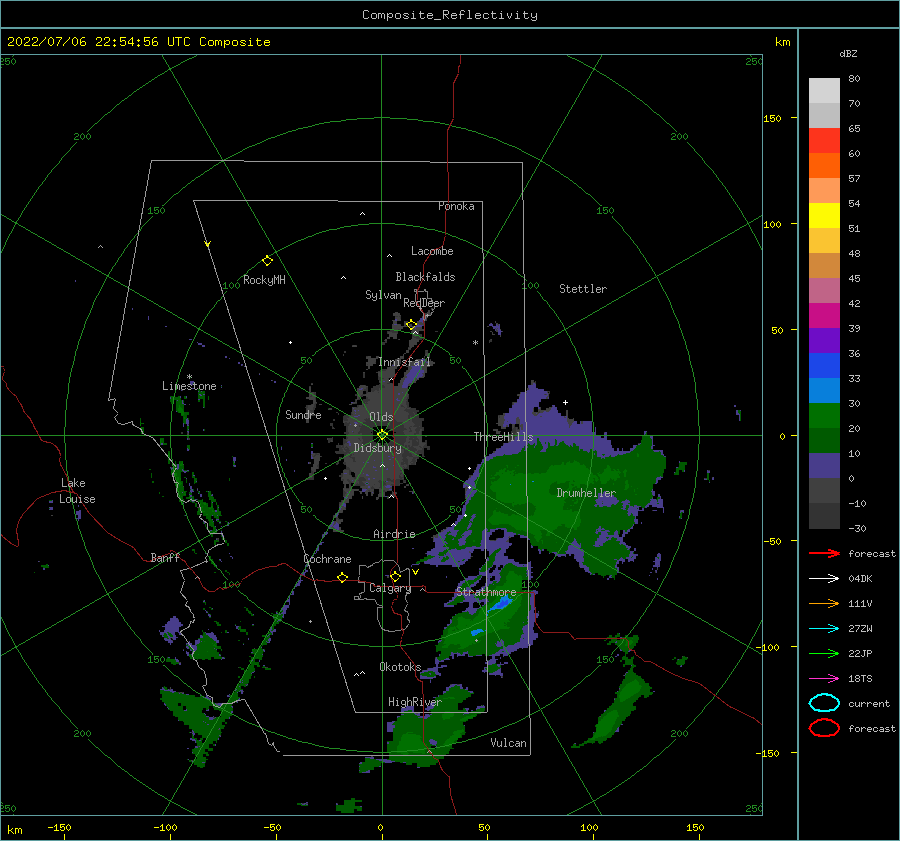This screenshot has height=841, width=900.
Task: Click the 150 tick on right axis
Action: tap(773, 118)
